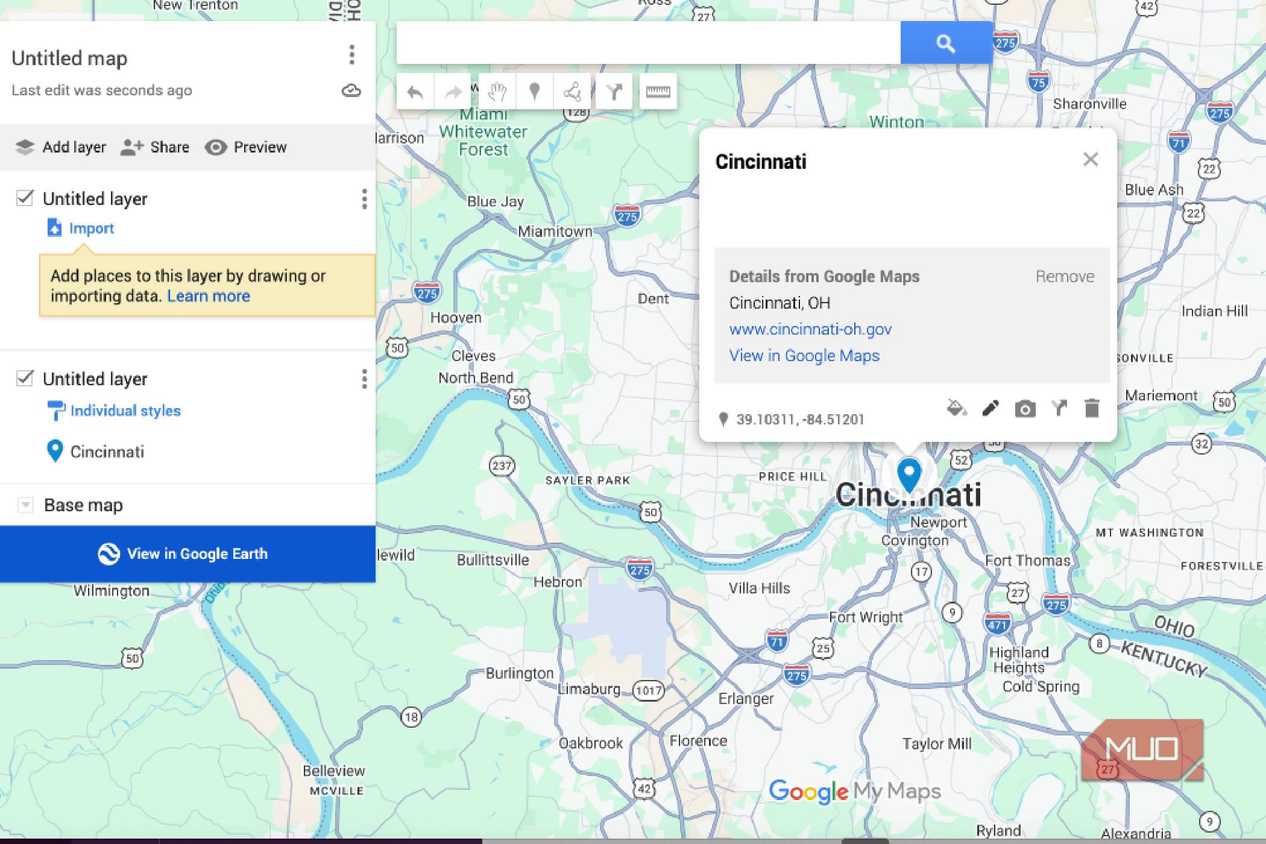Select the hand pan tool
This screenshot has height=844, width=1266.
[497, 92]
